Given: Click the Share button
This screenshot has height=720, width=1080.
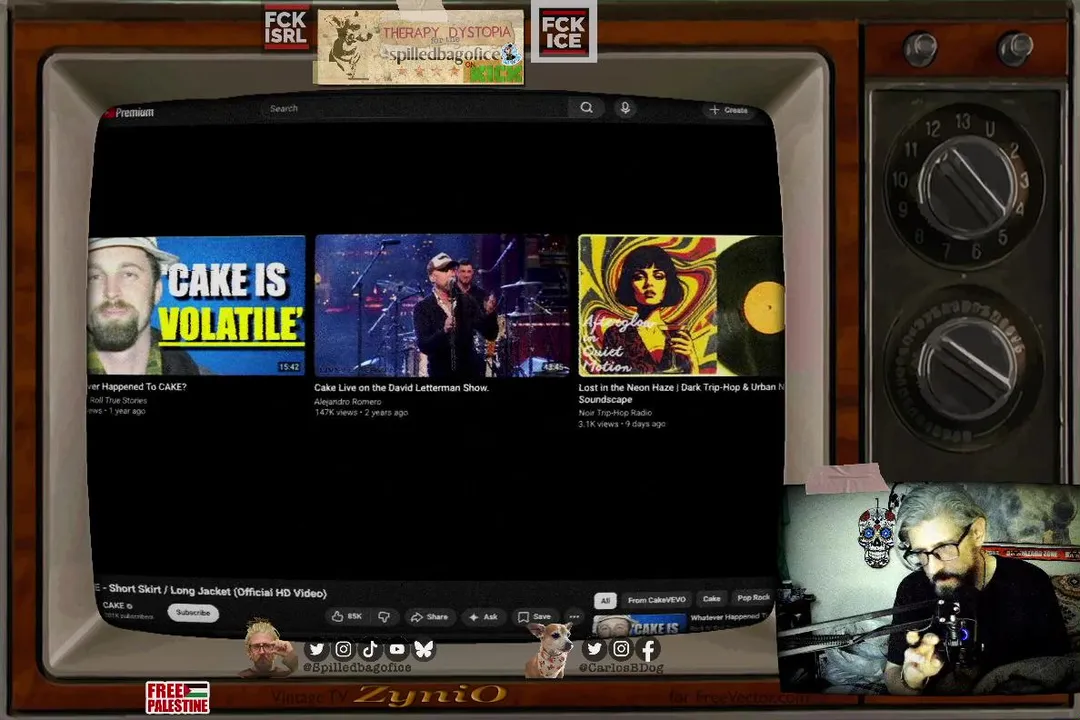Looking at the screenshot, I should tap(429, 617).
